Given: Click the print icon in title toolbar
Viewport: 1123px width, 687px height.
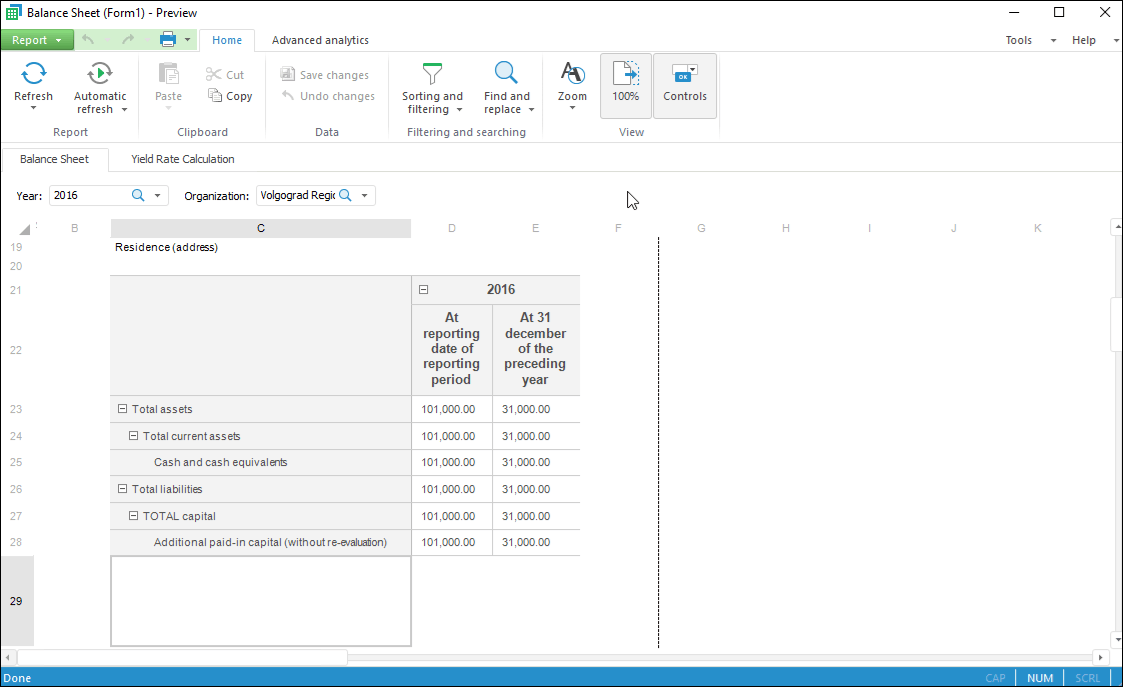Looking at the screenshot, I should (168, 40).
